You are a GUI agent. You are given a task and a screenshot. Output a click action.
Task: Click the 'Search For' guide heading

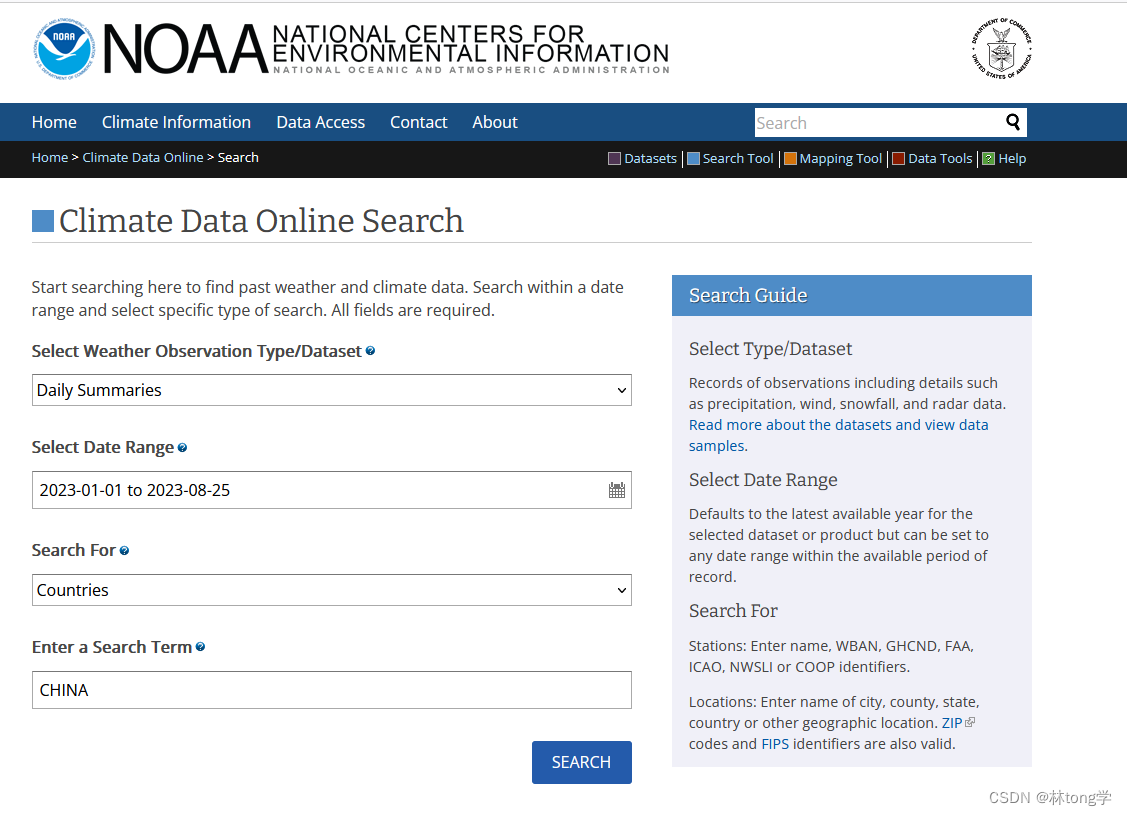click(x=733, y=610)
